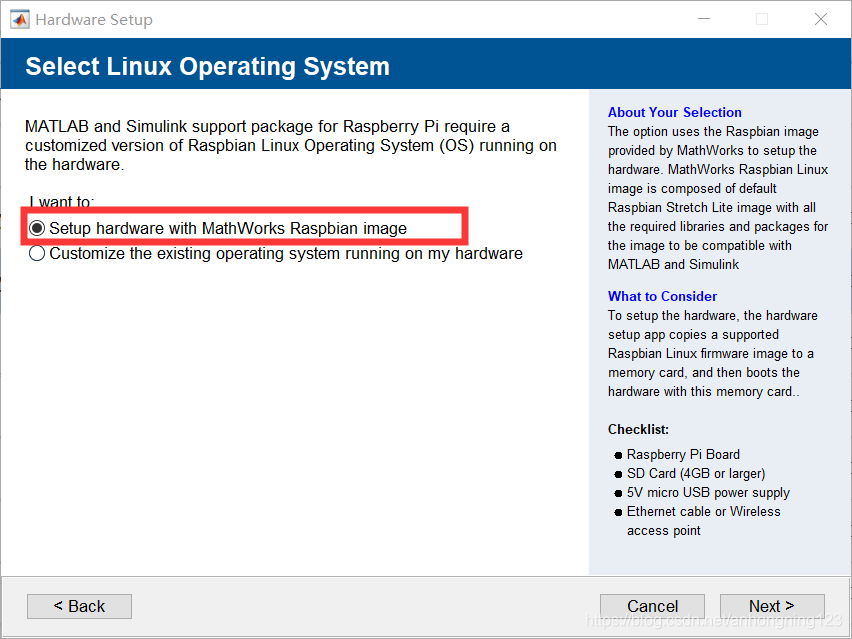
Task: Click the 5V micro USB power supply bullet
Action: coord(708,492)
